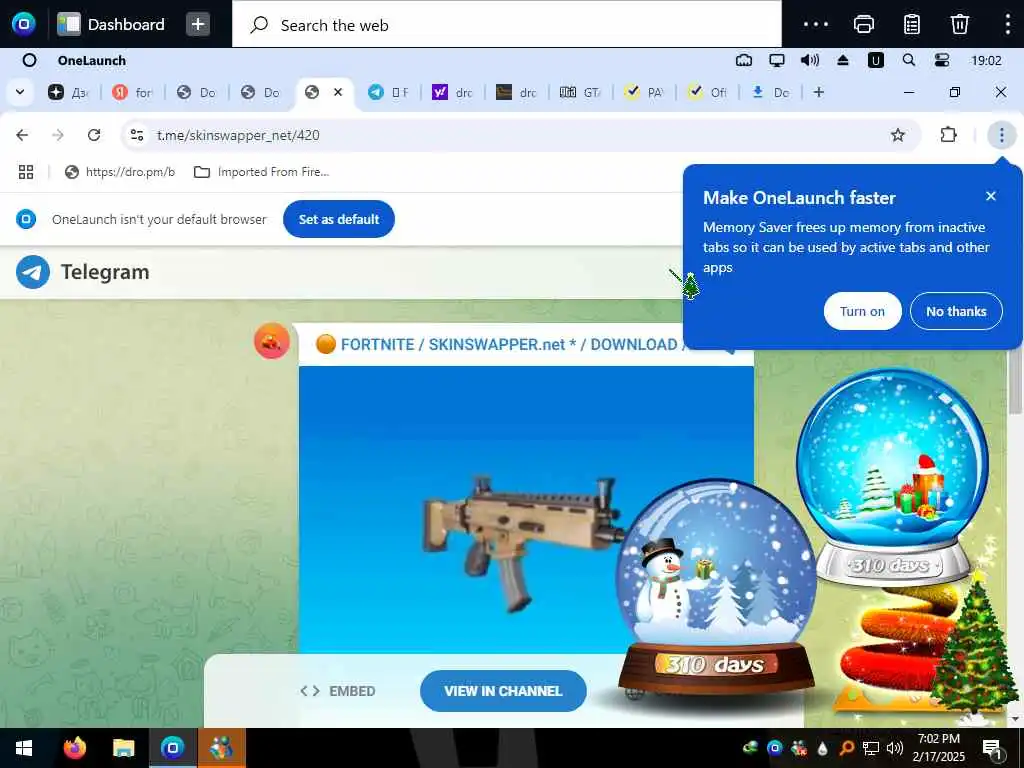
Task: Click the speaker volume icon in the OneLaunch bar
Action: pyautogui.click(x=810, y=61)
